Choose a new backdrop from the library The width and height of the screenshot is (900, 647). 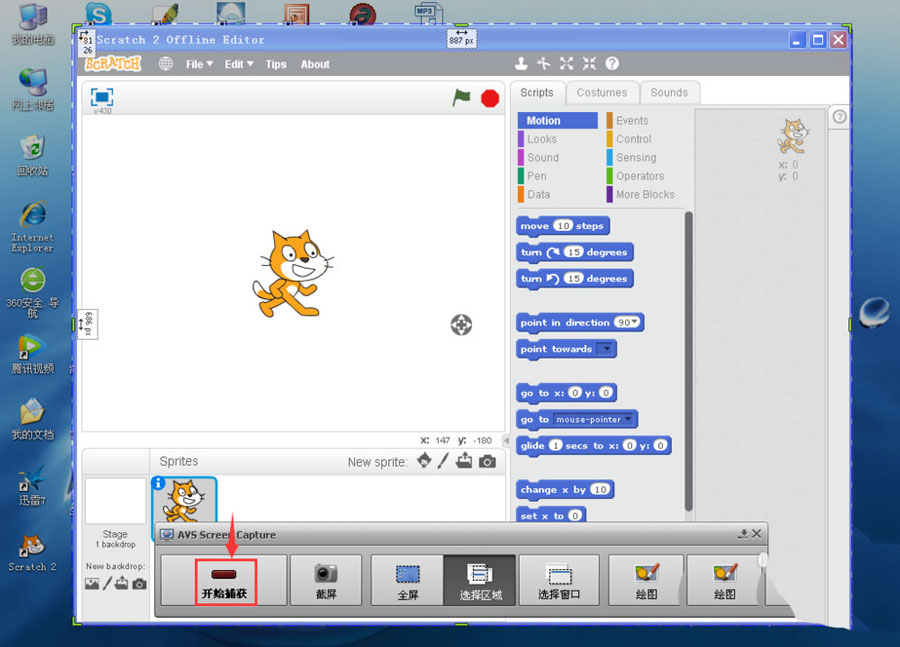tap(92, 584)
